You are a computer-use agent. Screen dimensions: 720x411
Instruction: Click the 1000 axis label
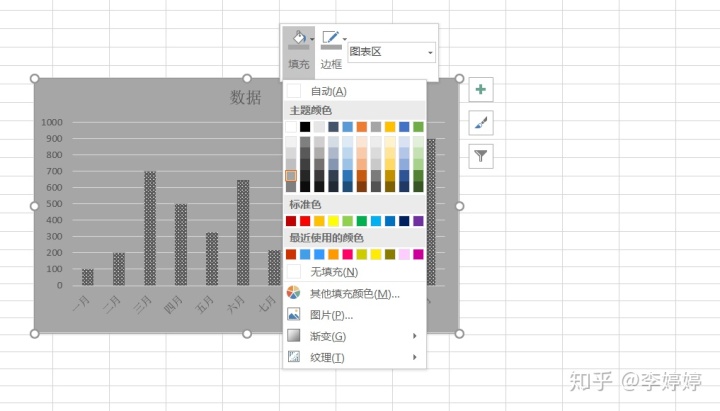point(51,122)
